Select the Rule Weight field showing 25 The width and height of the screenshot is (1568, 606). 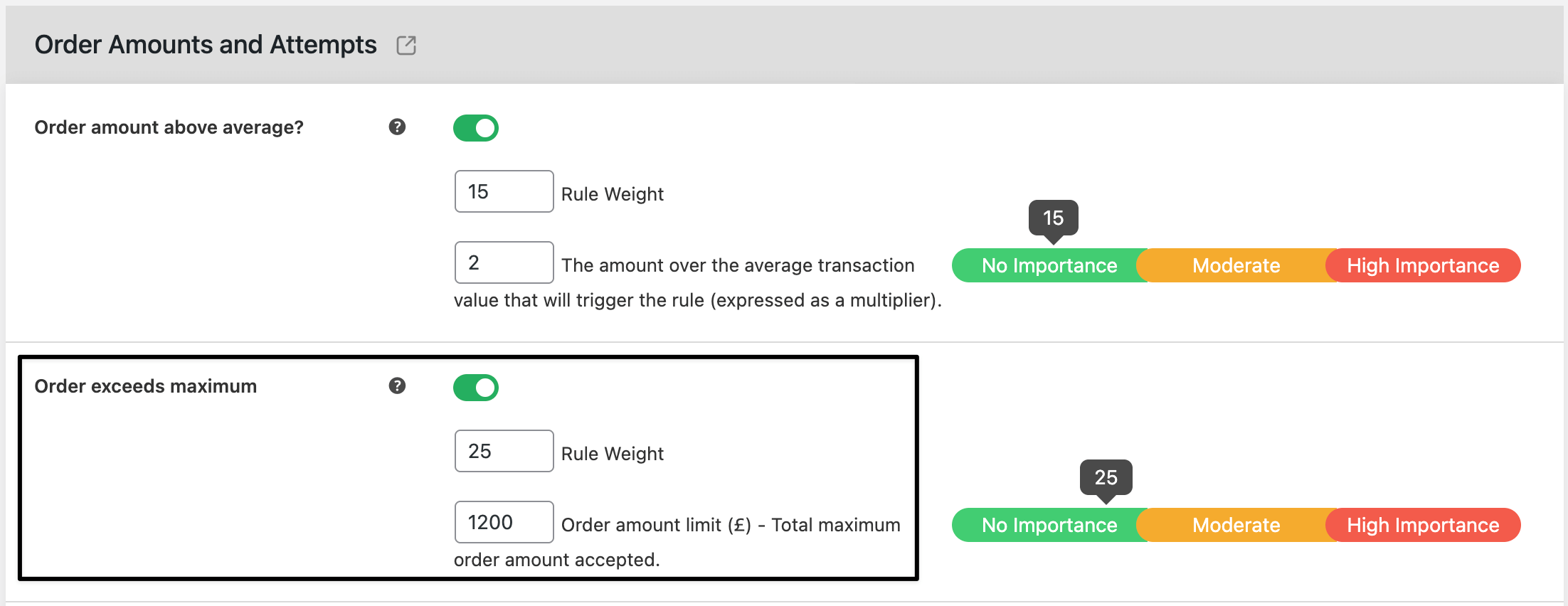point(504,451)
